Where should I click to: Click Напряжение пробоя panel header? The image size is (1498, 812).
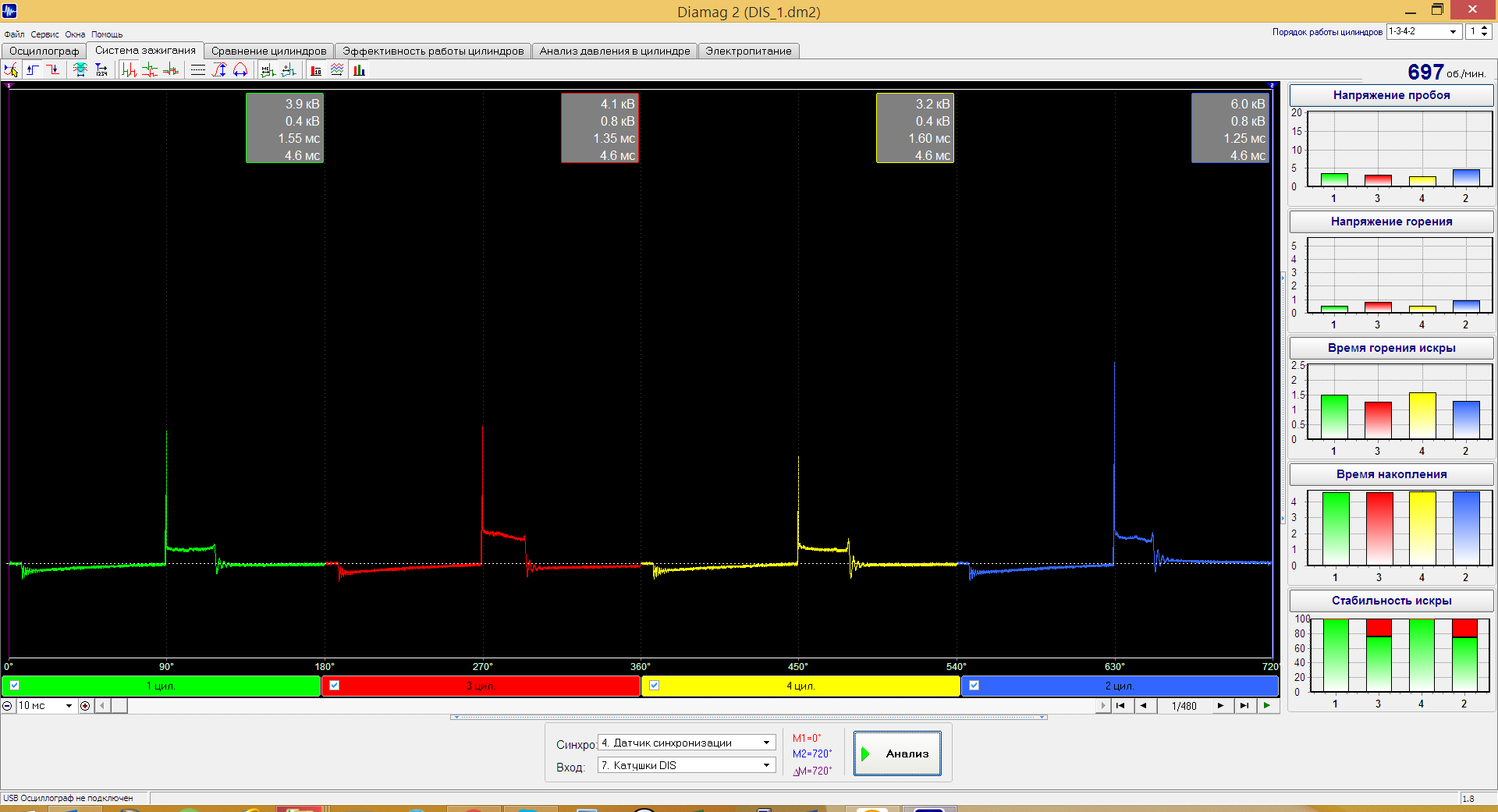[x=1391, y=95]
